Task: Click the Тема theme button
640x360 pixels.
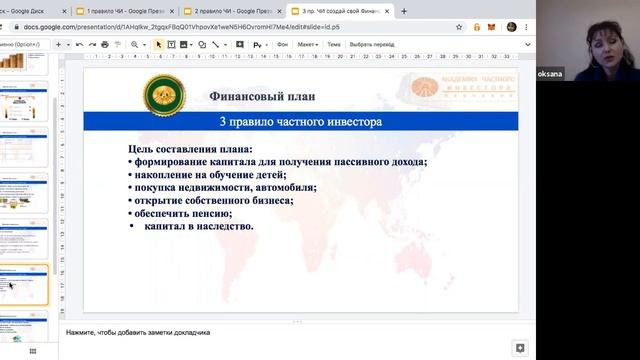Action: coord(334,44)
